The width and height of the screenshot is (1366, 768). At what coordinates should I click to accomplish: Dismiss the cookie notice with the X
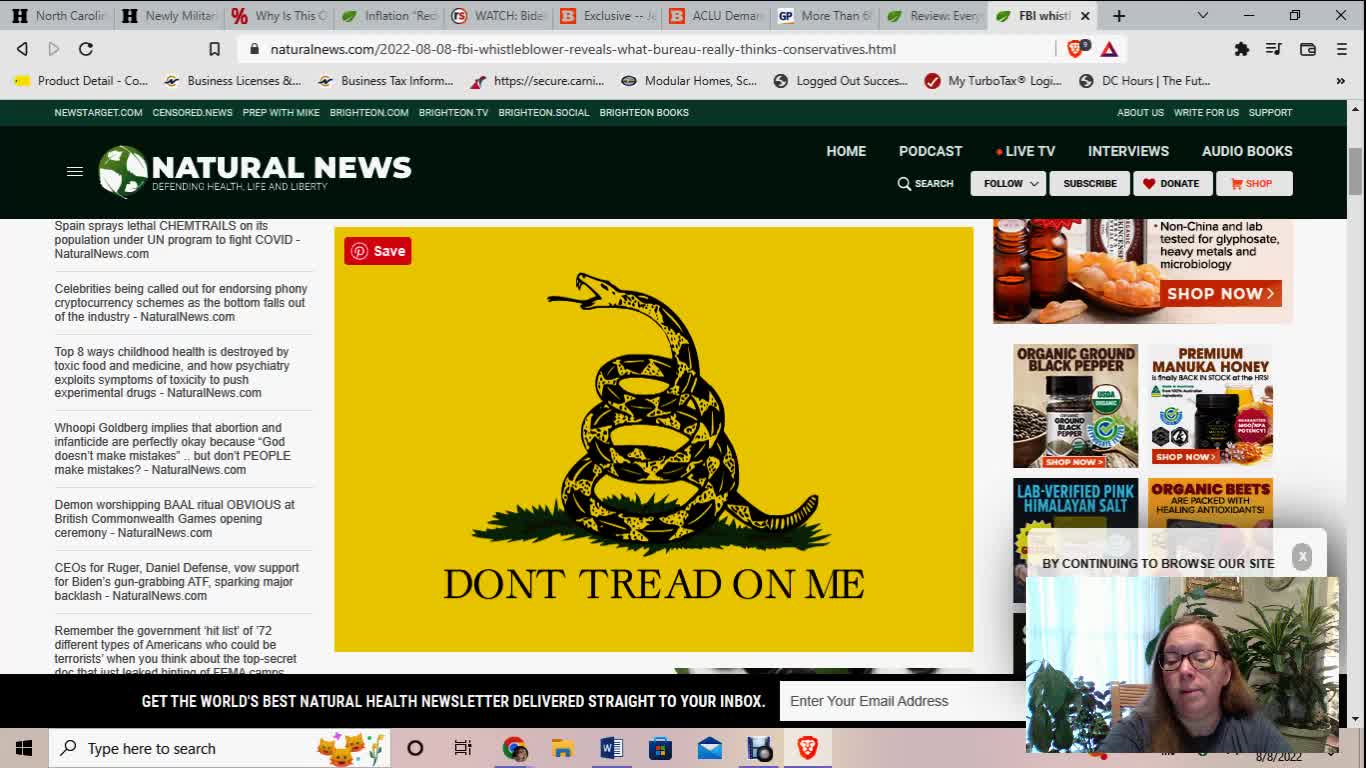1301,556
